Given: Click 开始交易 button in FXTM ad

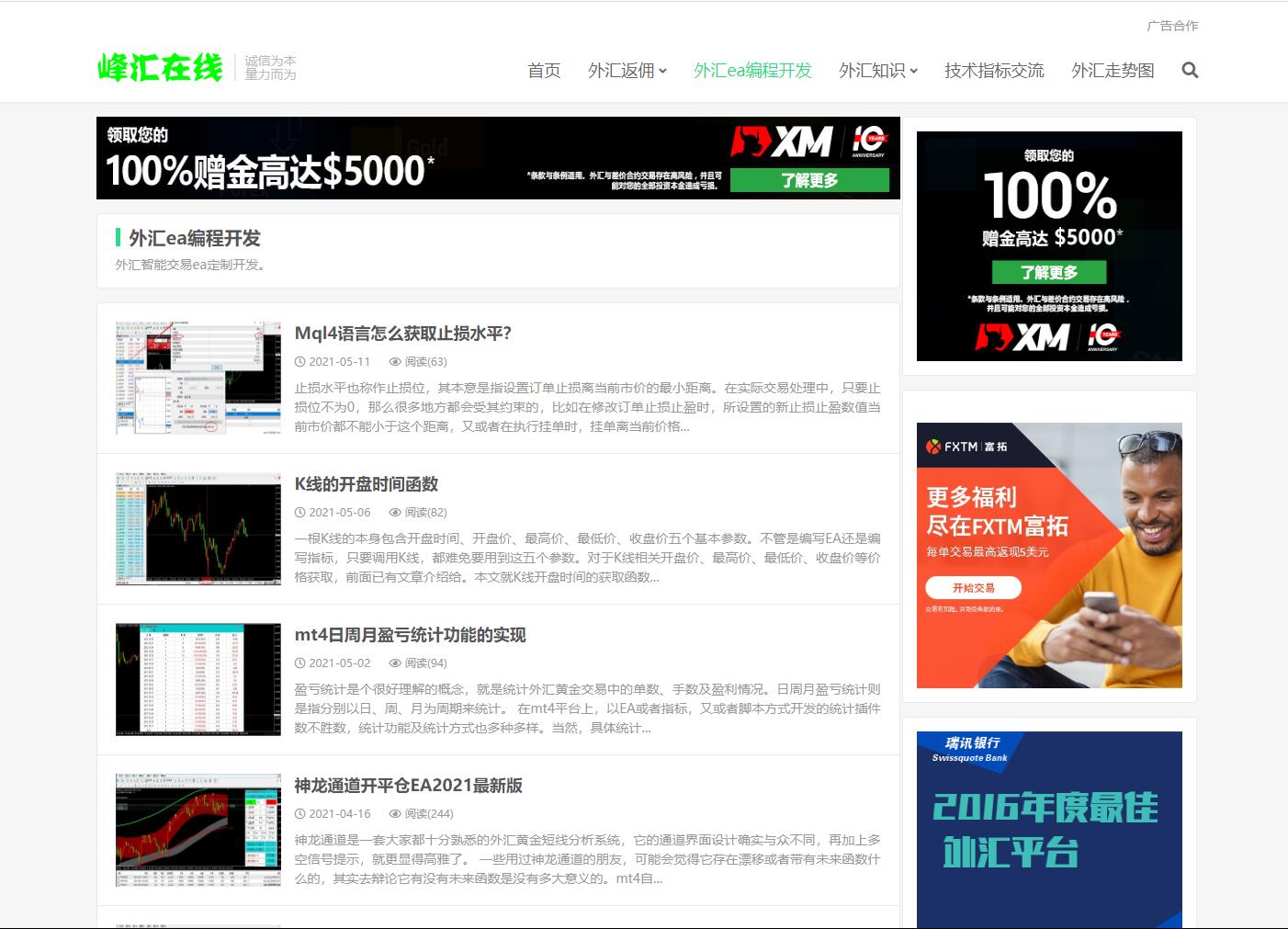Looking at the screenshot, I should point(974,588).
